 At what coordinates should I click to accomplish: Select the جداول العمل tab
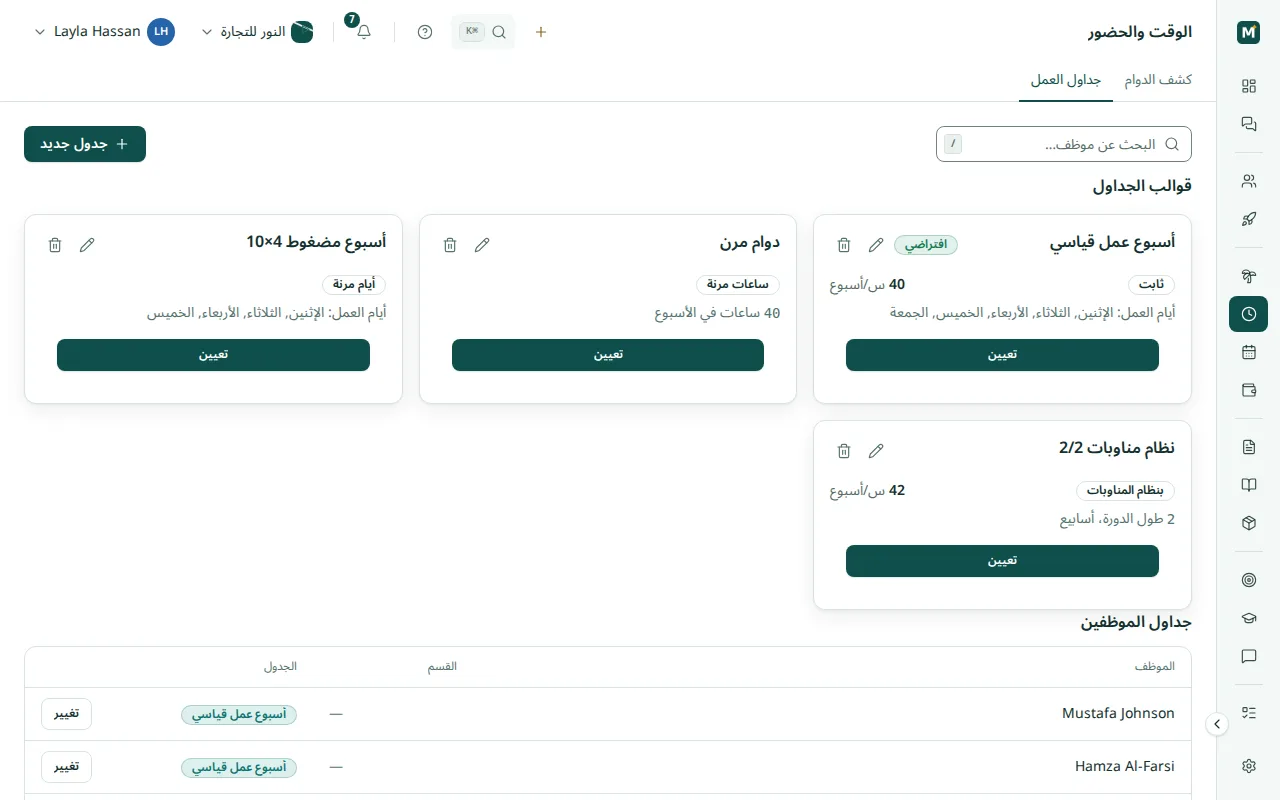point(1066,80)
